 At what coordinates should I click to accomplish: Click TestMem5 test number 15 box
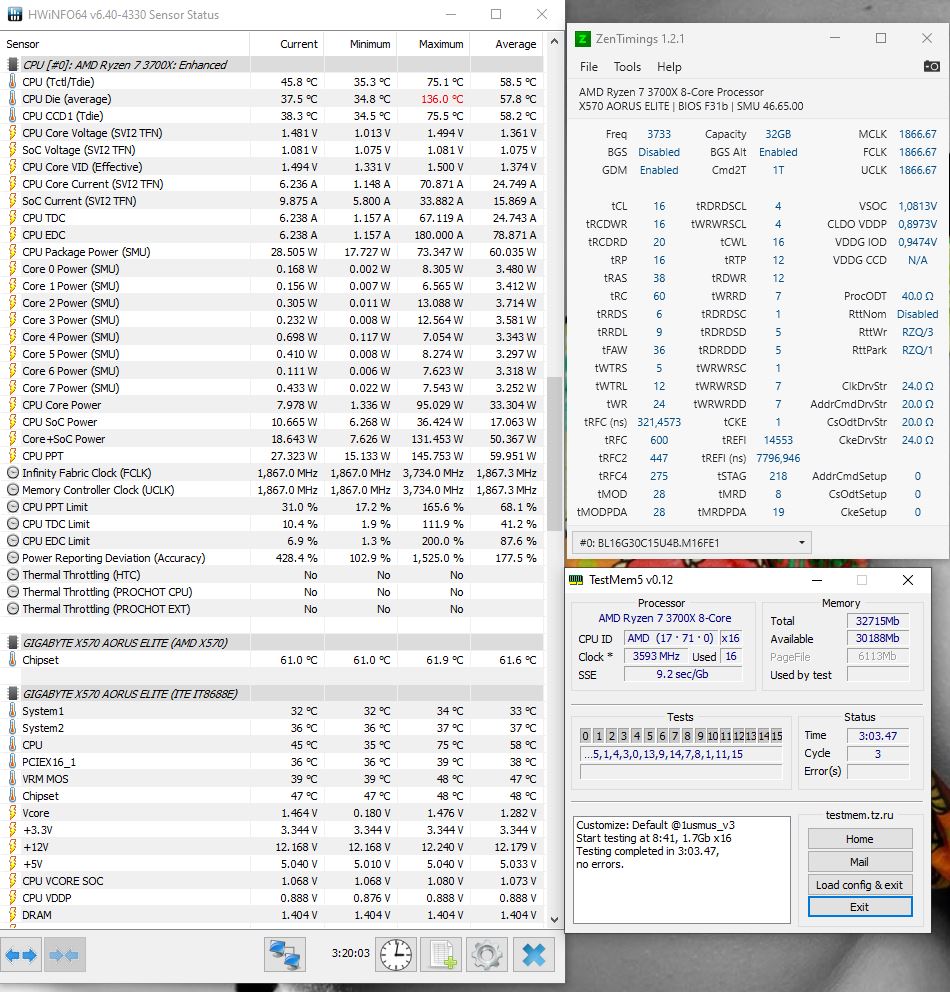(776, 736)
